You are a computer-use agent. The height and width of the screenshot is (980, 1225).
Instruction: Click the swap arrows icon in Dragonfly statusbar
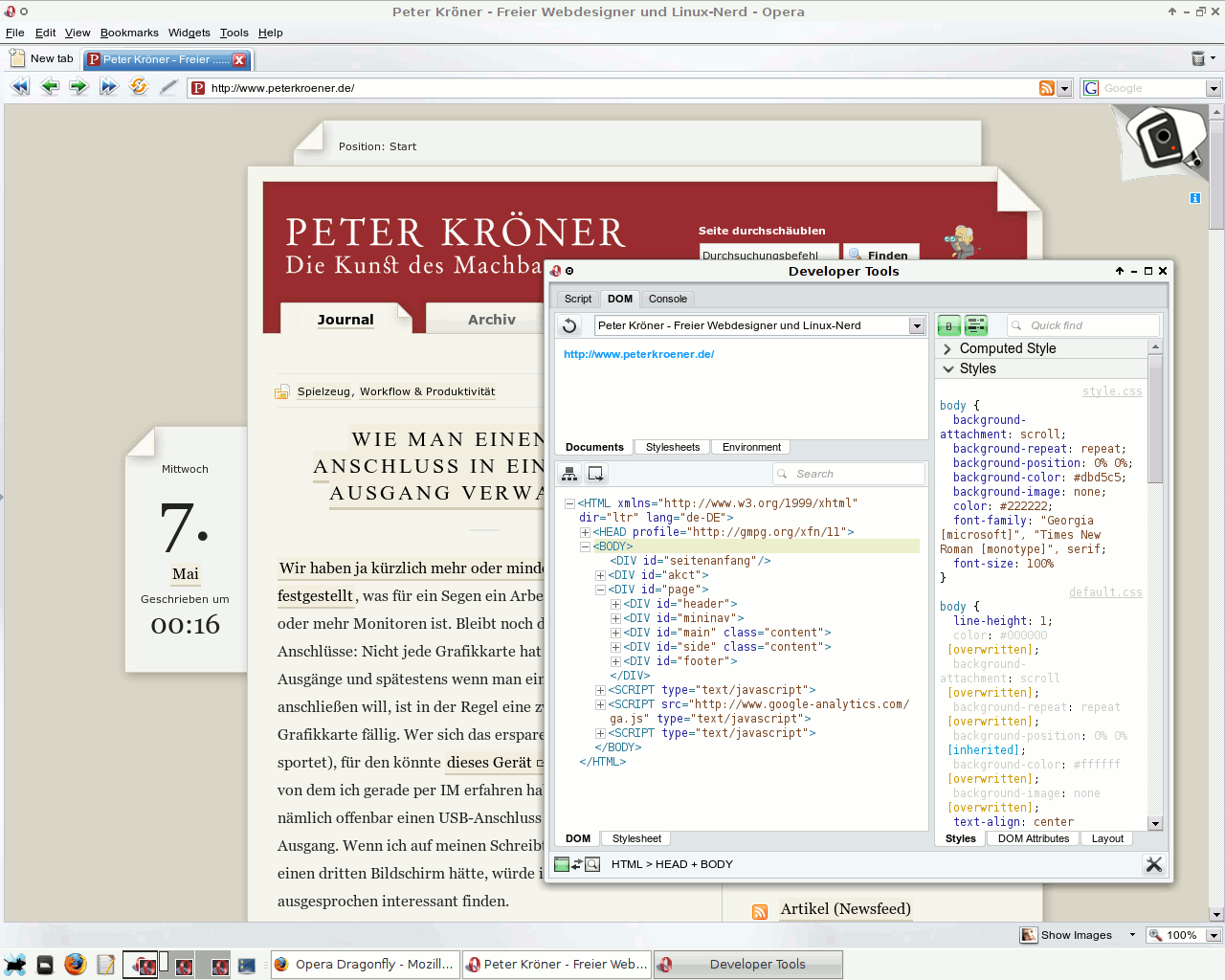click(577, 864)
